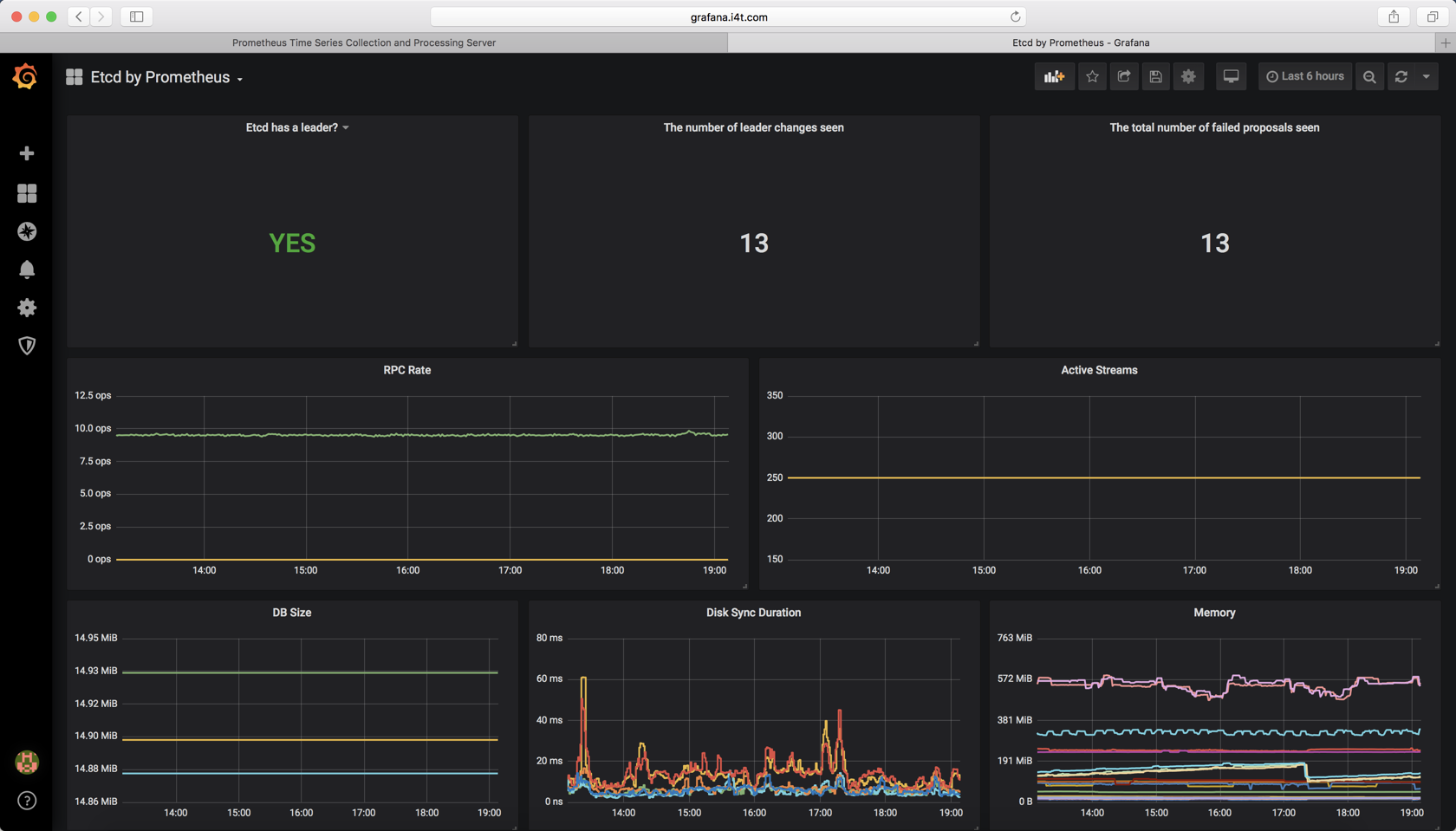Open the Last 6 hours time picker
The image size is (1456, 831).
(1304, 76)
